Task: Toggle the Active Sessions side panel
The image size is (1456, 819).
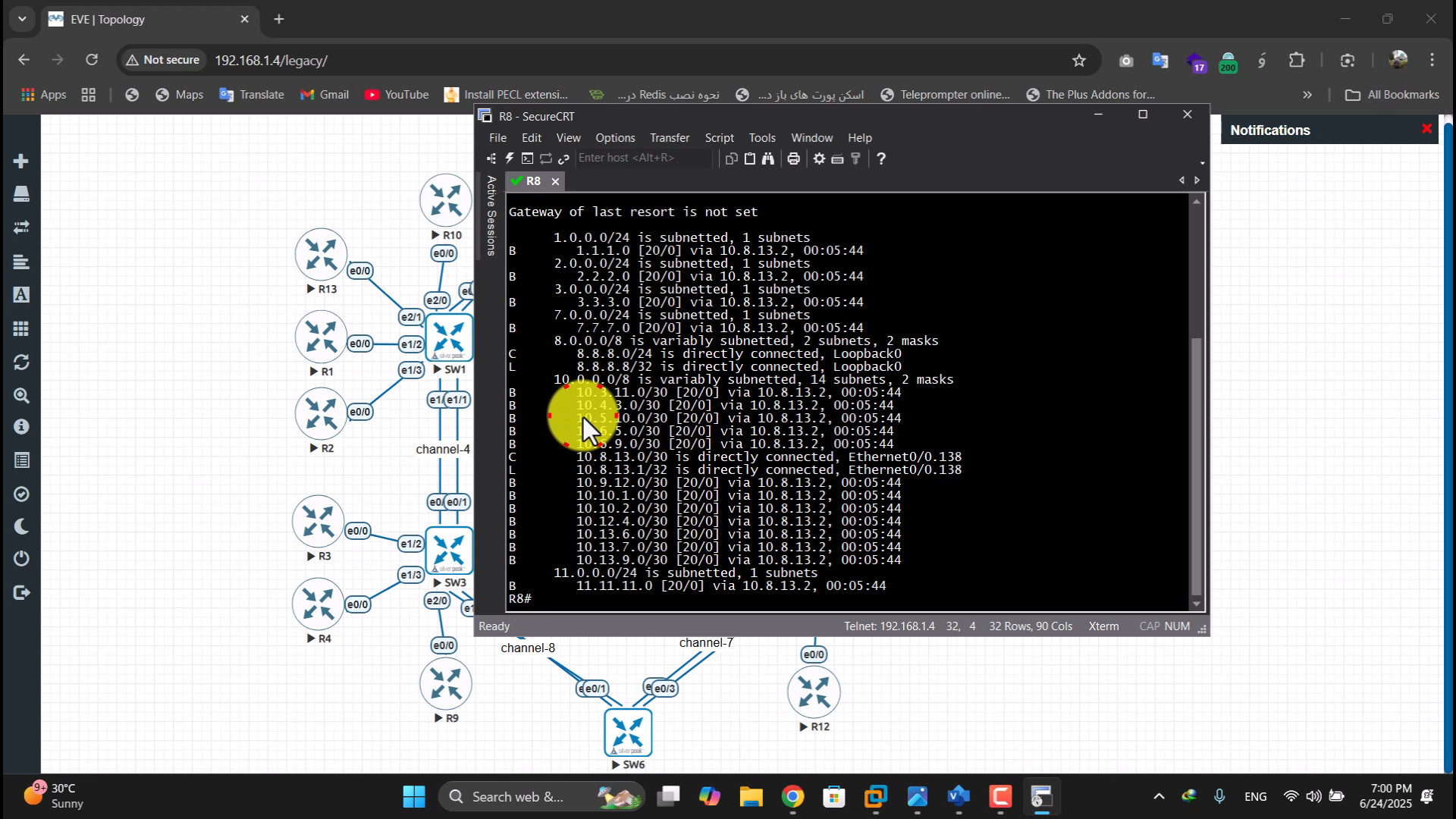Action: point(491,216)
